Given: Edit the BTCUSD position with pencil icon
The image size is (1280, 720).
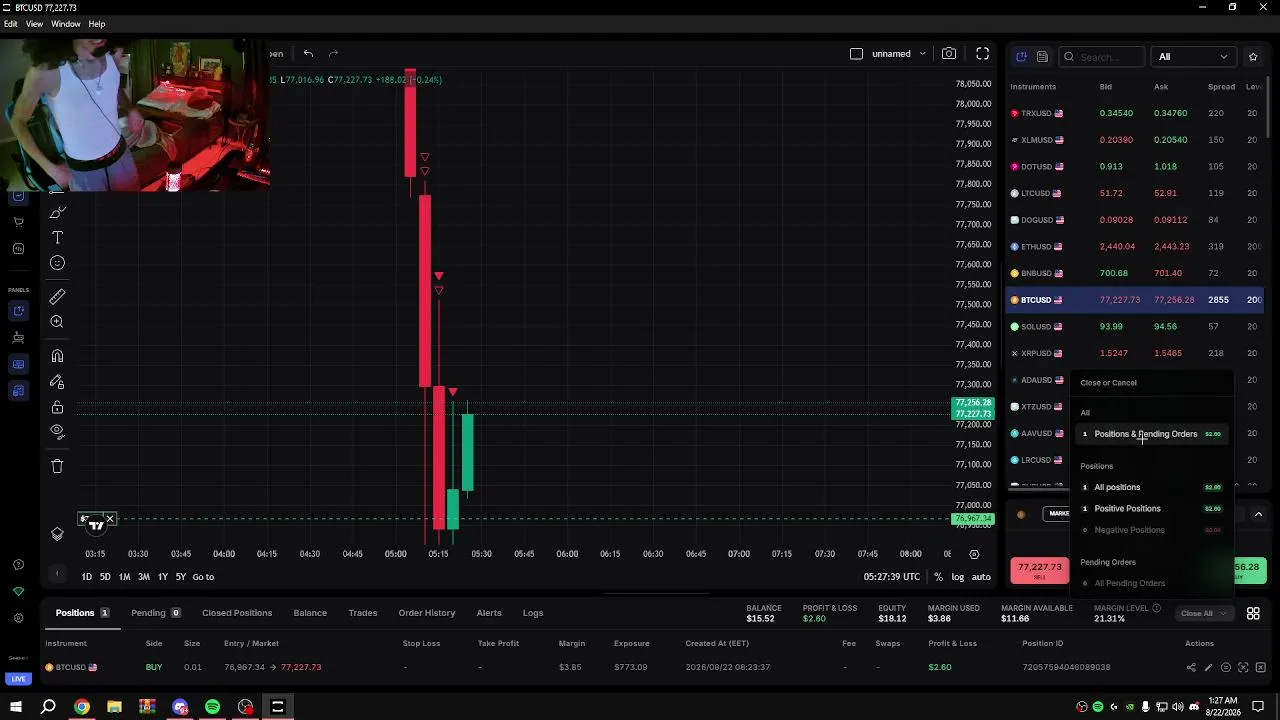Looking at the screenshot, I should [x=1208, y=667].
